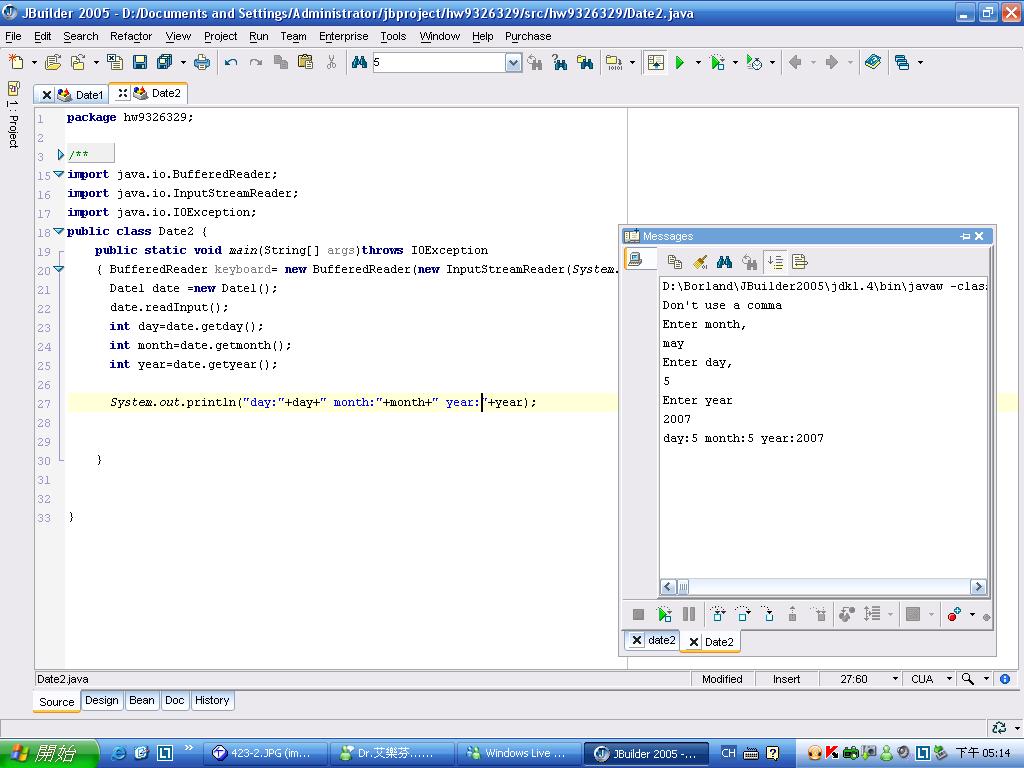Stop program with reset square button
The width and height of the screenshot is (1024, 768).
point(638,614)
